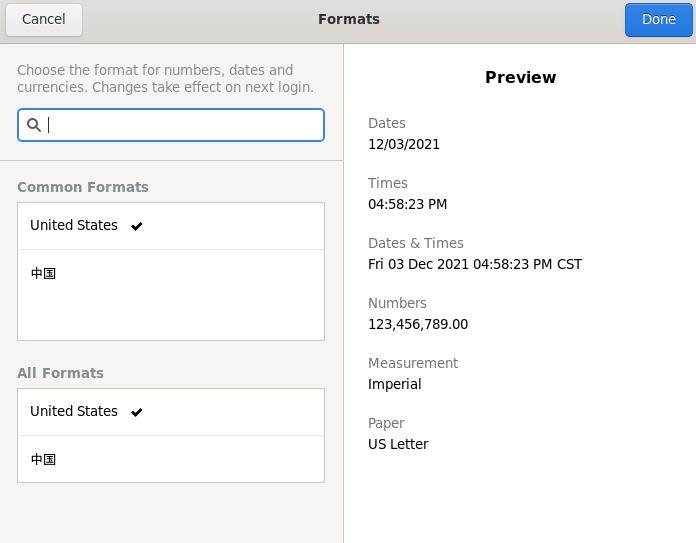Click the All Formats section heading

point(60,373)
